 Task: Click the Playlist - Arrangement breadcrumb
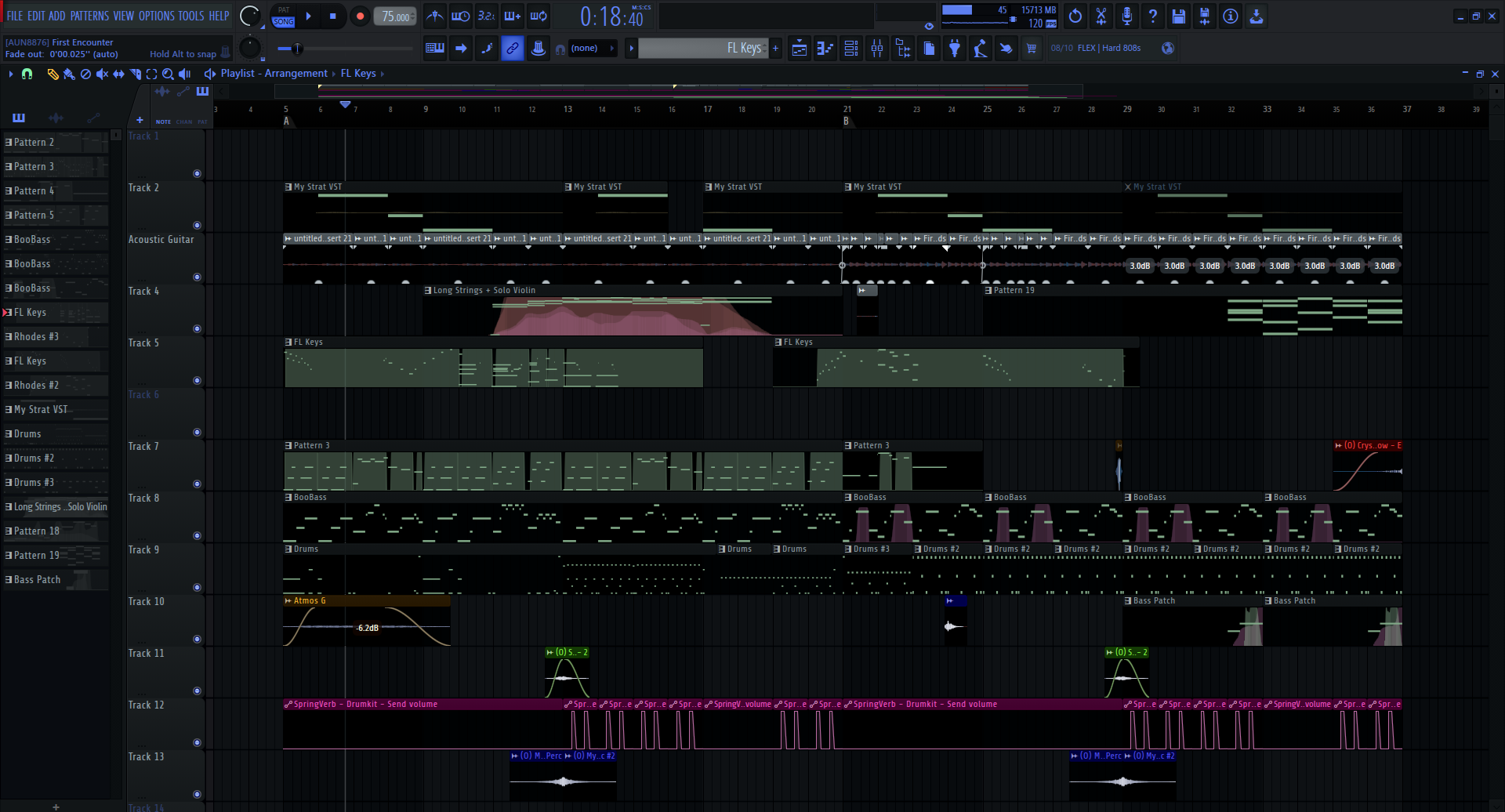coord(274,74)
